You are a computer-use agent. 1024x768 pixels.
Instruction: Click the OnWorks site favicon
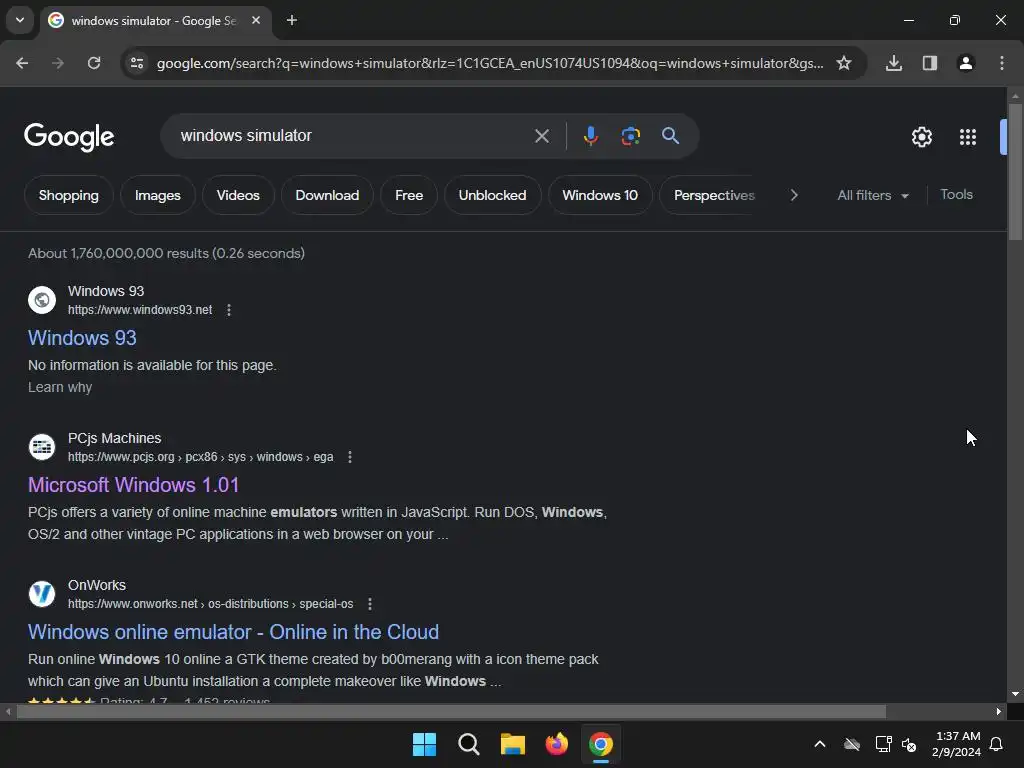pyautogui.click(x=42, y=594)
